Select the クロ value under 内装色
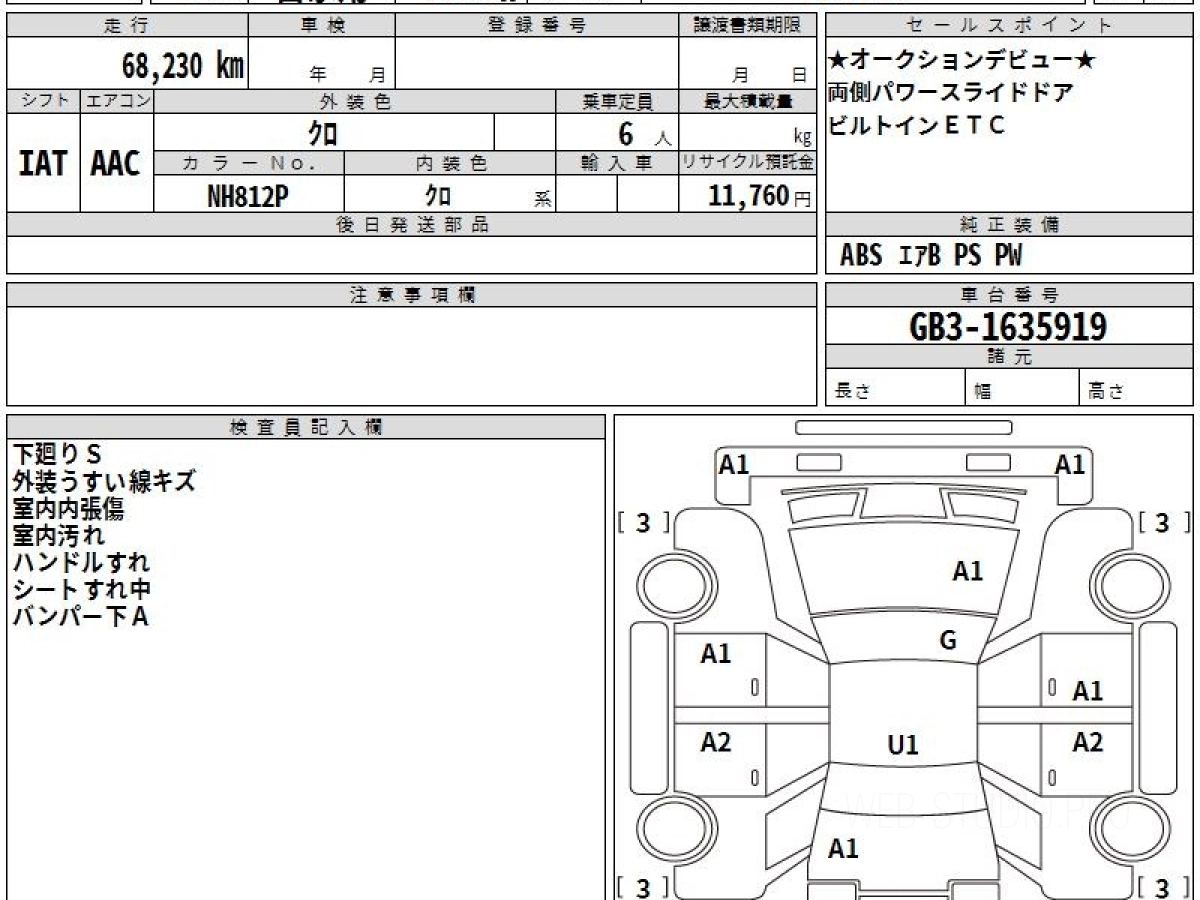 pyautogui.click(x=437, y=196)
